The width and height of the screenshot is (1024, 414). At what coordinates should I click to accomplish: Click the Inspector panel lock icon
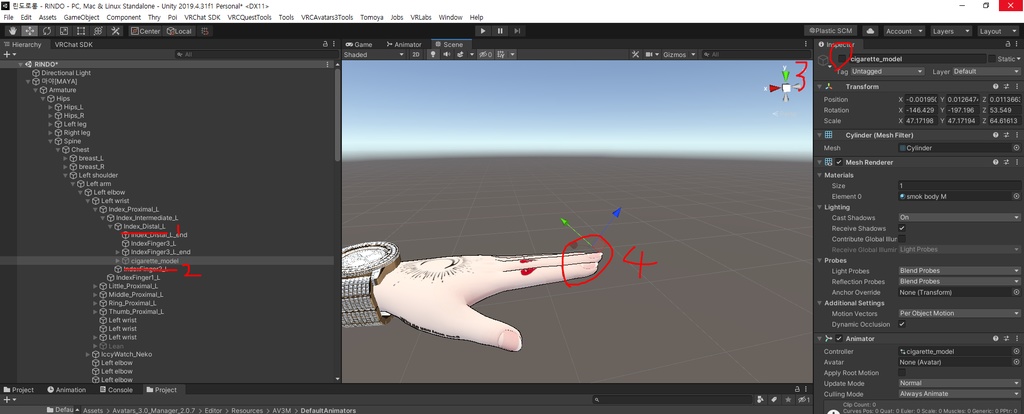point(1006,44)
